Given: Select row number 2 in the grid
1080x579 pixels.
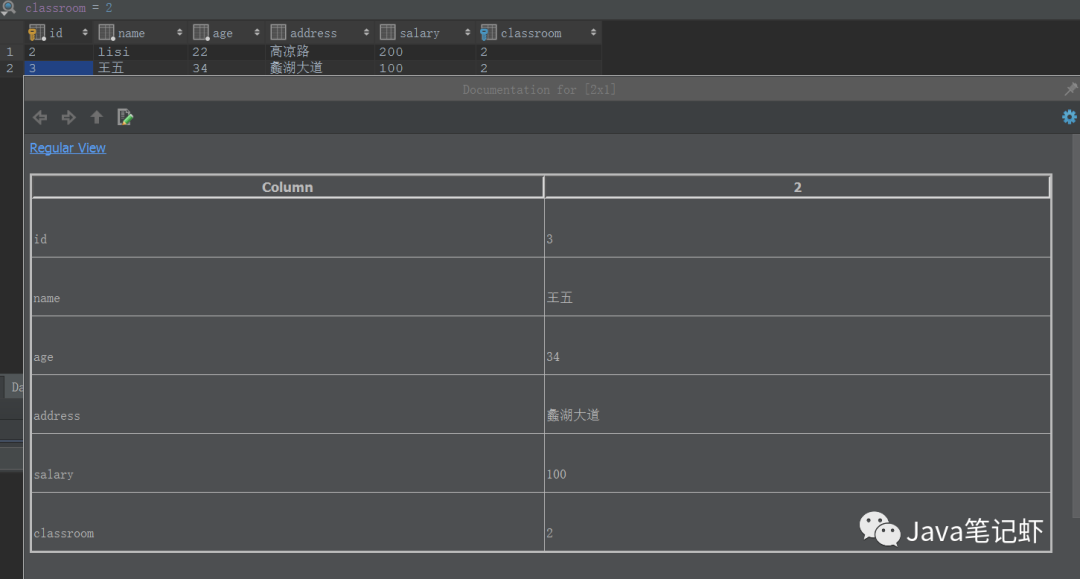Looking at the screenshot, I should [x=10, y=68].
